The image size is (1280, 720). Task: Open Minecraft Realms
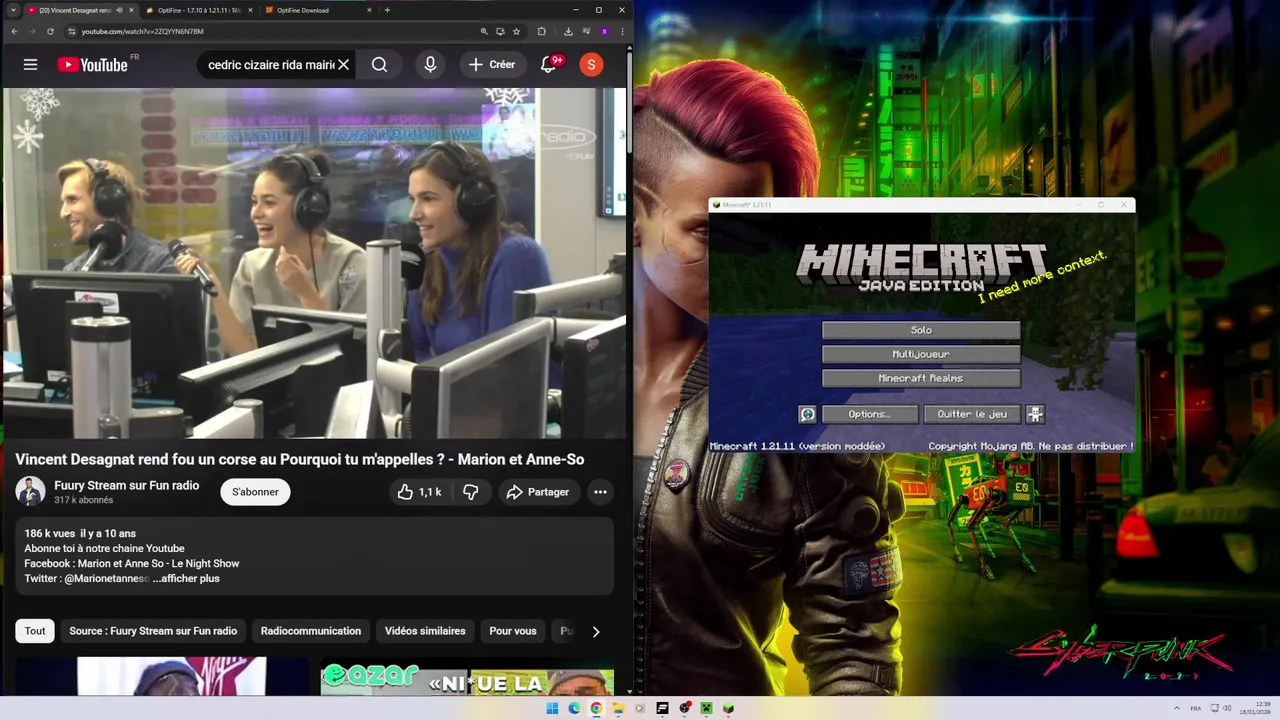pos(921,378)
